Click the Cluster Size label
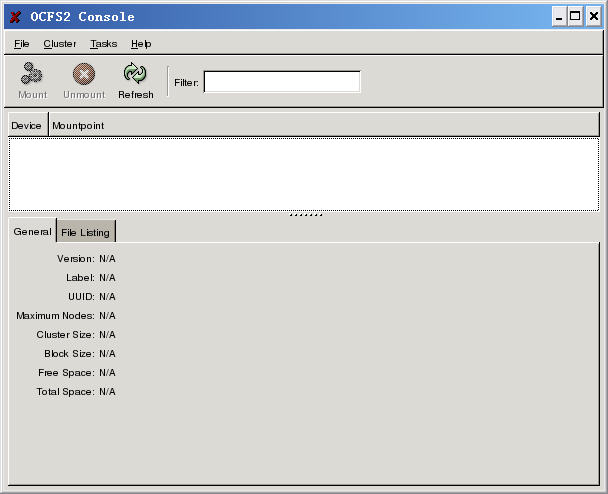The height and width of the screenshot is (494, 608). click(x=65, y=335)
